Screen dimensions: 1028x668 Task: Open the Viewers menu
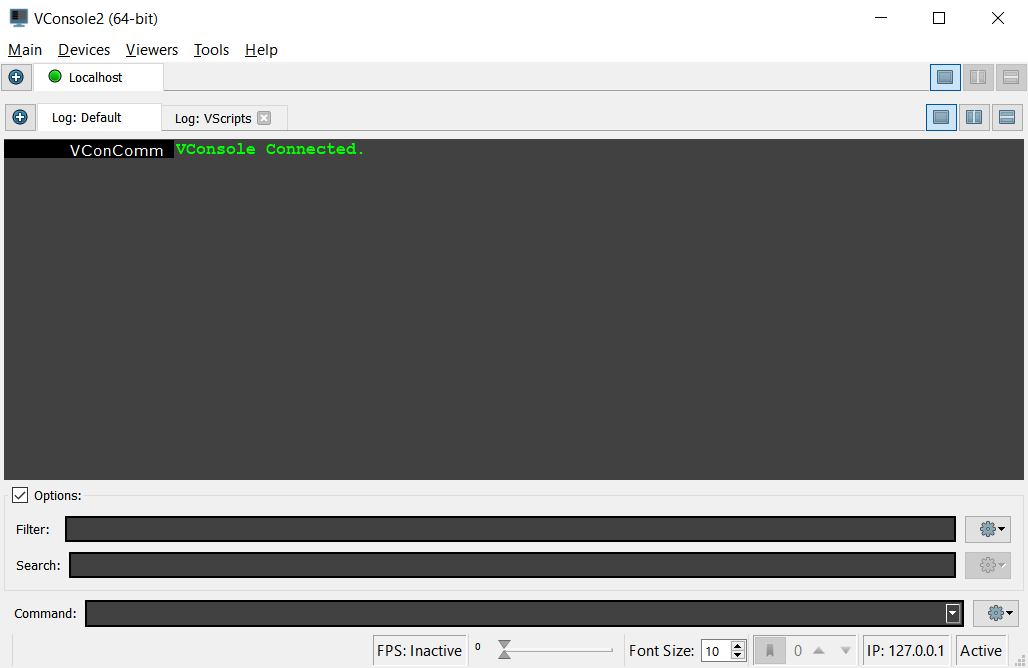151,50
